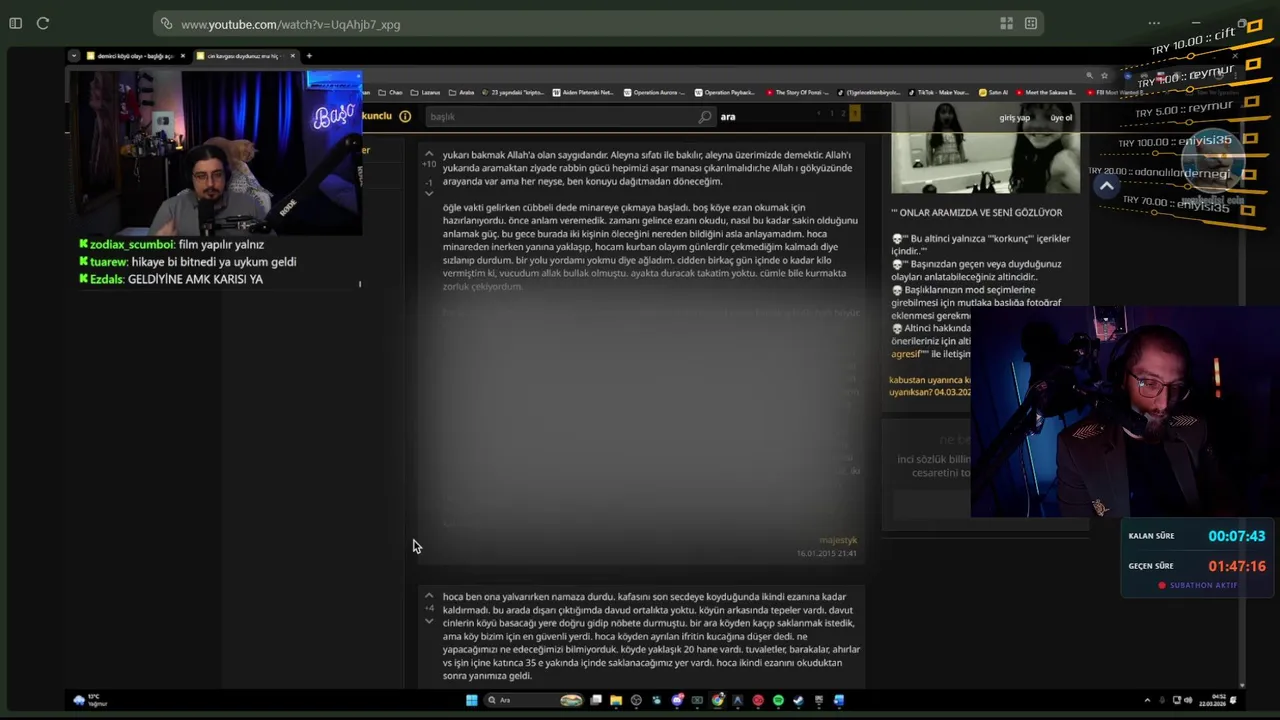Upvote the first entry with +10 score

429,154
